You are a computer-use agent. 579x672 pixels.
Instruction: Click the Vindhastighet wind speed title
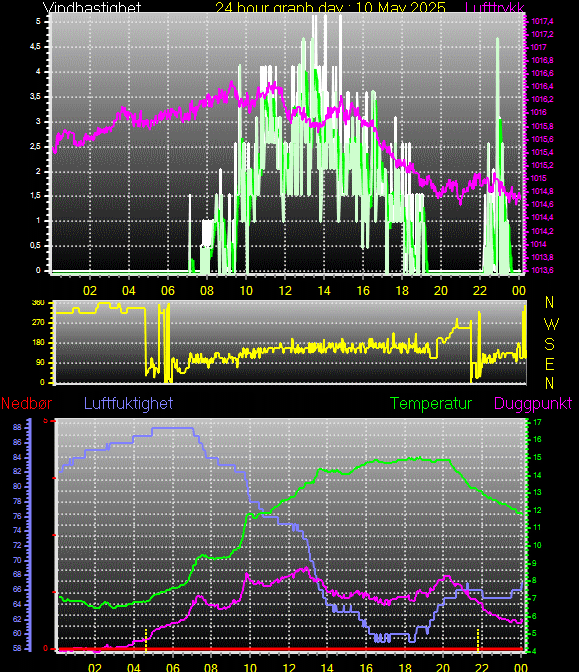coord(92,7)
